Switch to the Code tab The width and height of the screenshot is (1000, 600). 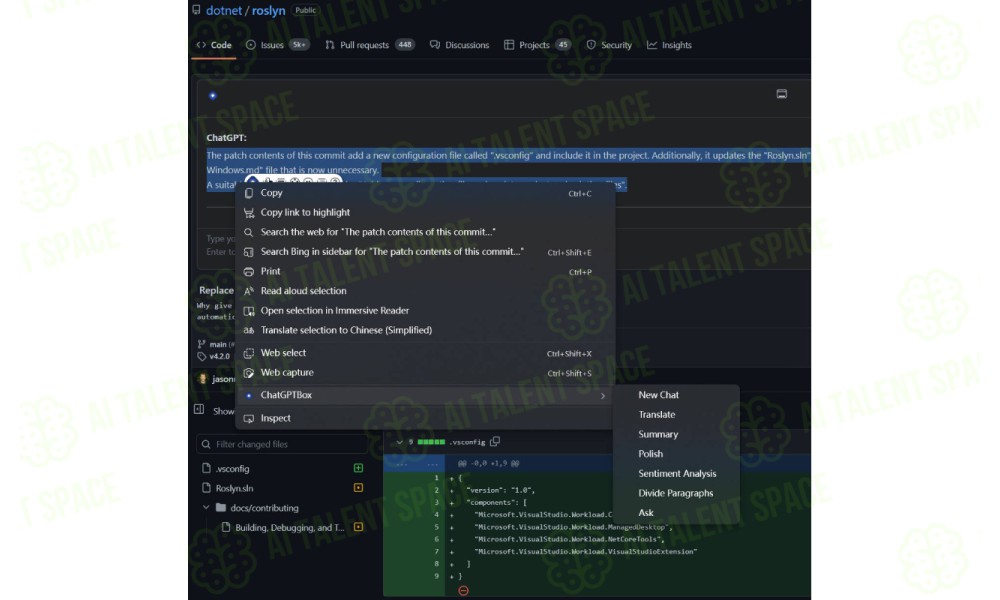(x=214, y=45)
